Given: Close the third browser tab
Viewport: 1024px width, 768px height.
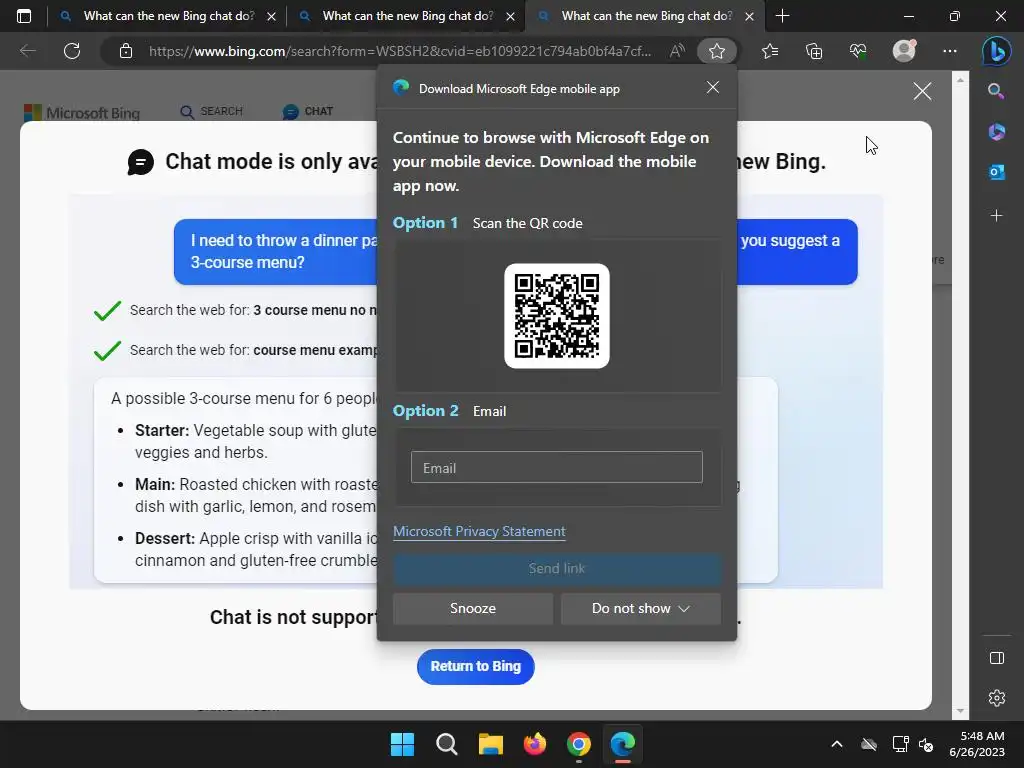Looking at the screenshot, I should pyautogui.click(x=750, y=17).
